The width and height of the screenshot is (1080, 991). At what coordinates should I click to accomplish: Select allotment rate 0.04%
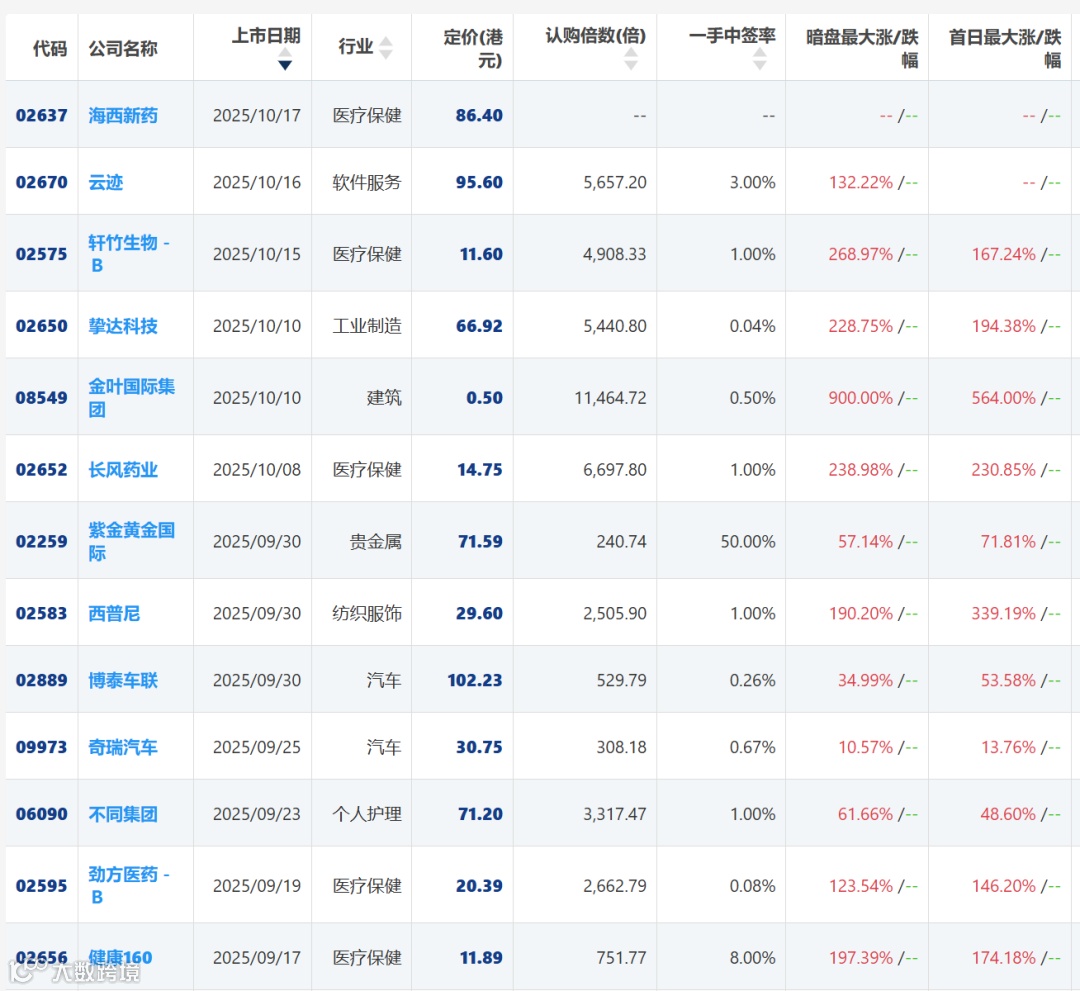[752, 326]
